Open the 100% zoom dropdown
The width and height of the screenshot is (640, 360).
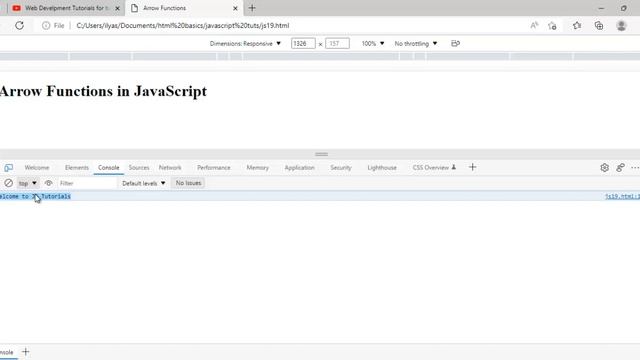click(x=373, y=44)
